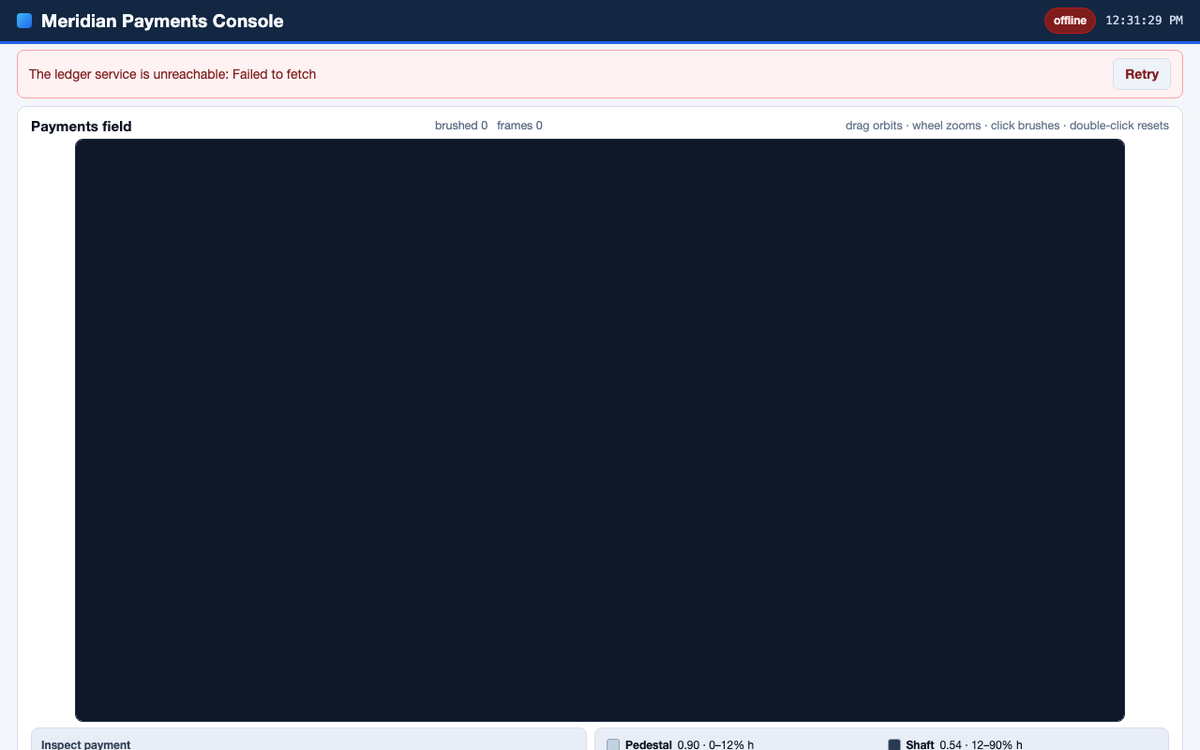1200x750 pixels.
Task: Click the dark payments field canvas
Action: pyautogui.click(x=600, y=430)
